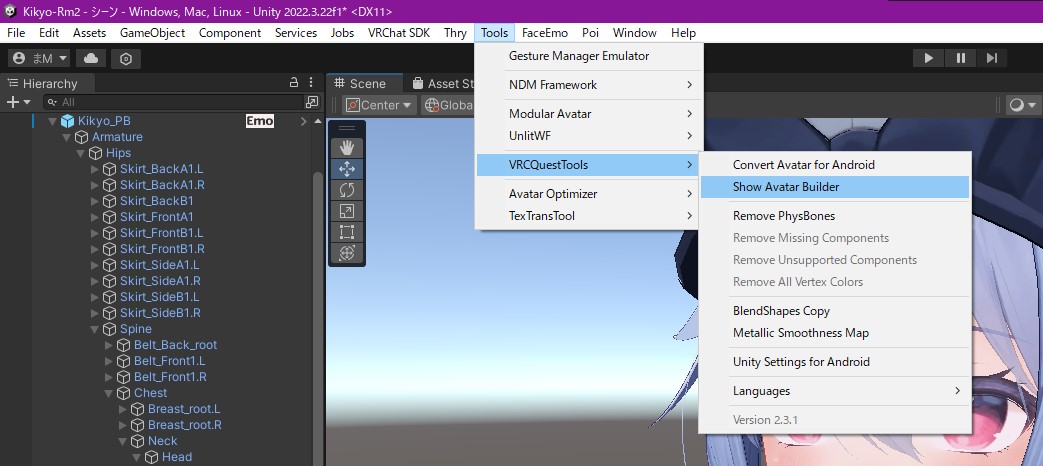Open the Modular Avatar submenu
This screenshot has width=1043, height=466.
coord(589,114)
